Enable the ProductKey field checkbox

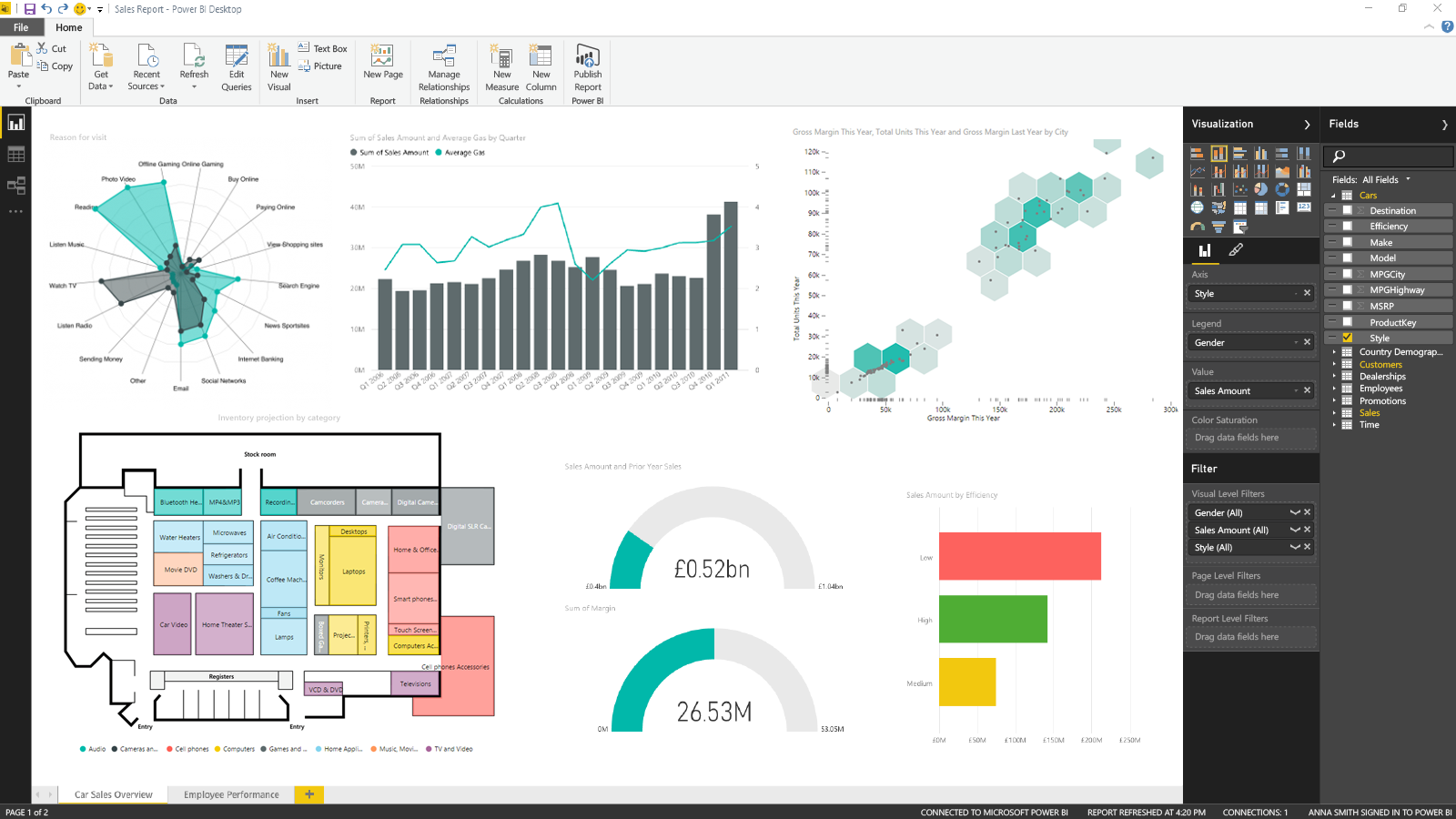click(1348, 322)
